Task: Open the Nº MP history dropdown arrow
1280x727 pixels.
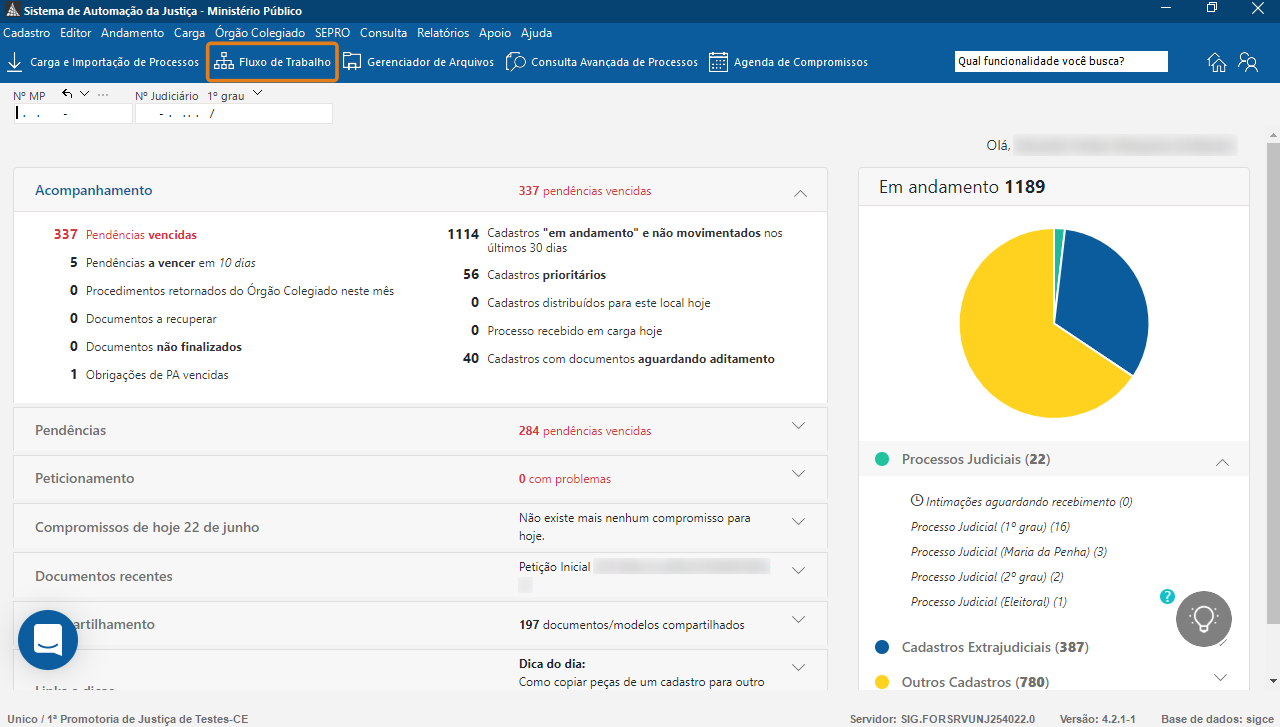Action: click(85, 94)
